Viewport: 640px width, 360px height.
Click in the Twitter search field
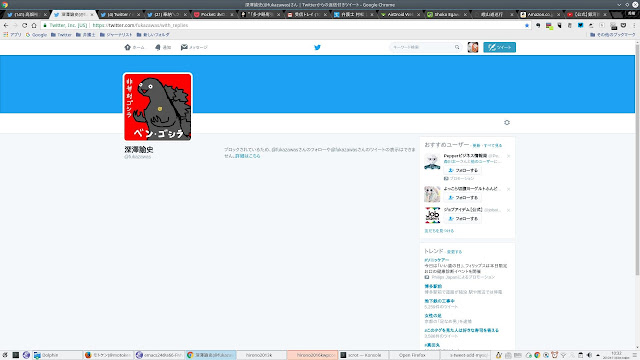(x=423, y=47)
